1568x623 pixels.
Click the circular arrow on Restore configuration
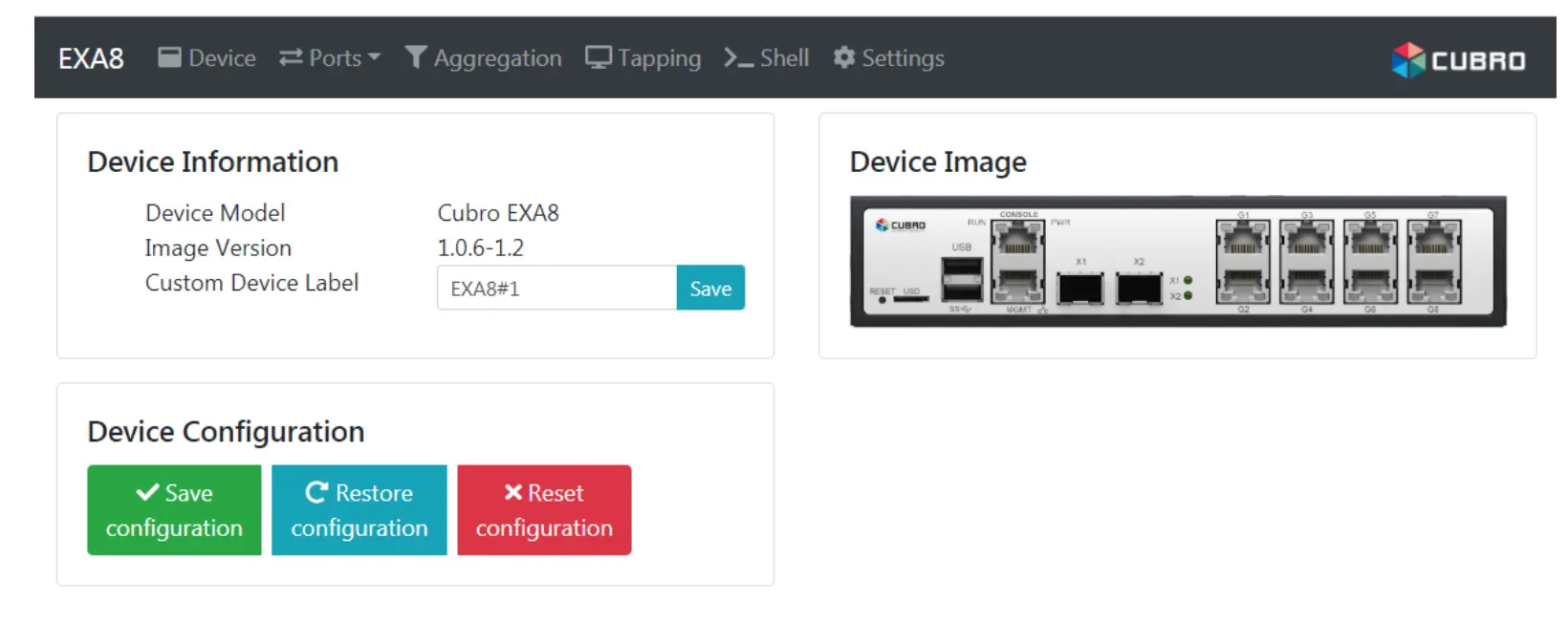coord(317,492)
